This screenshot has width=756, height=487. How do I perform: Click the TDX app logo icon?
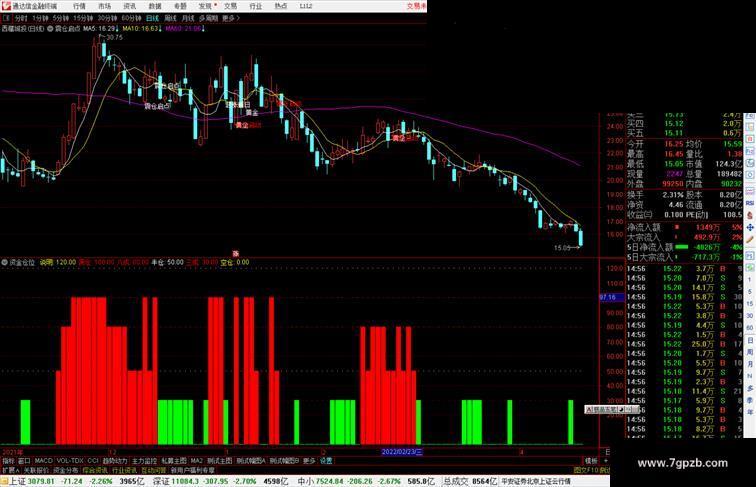6,6
